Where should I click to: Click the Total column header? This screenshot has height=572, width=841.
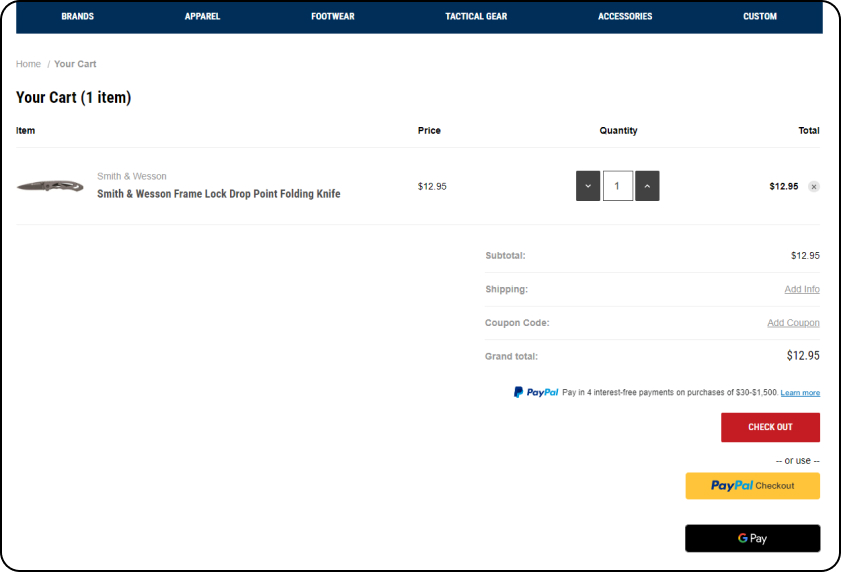(x=808, y=130)
